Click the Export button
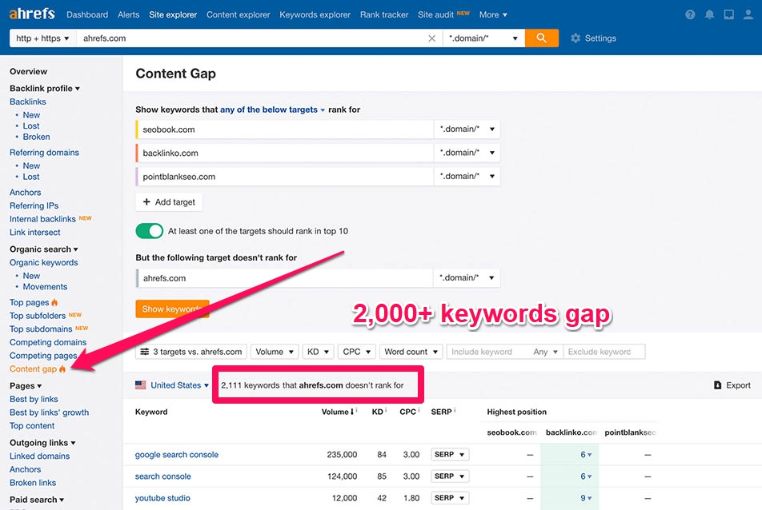762x510 pixels. pyautogui.click(x=732, y=385)
